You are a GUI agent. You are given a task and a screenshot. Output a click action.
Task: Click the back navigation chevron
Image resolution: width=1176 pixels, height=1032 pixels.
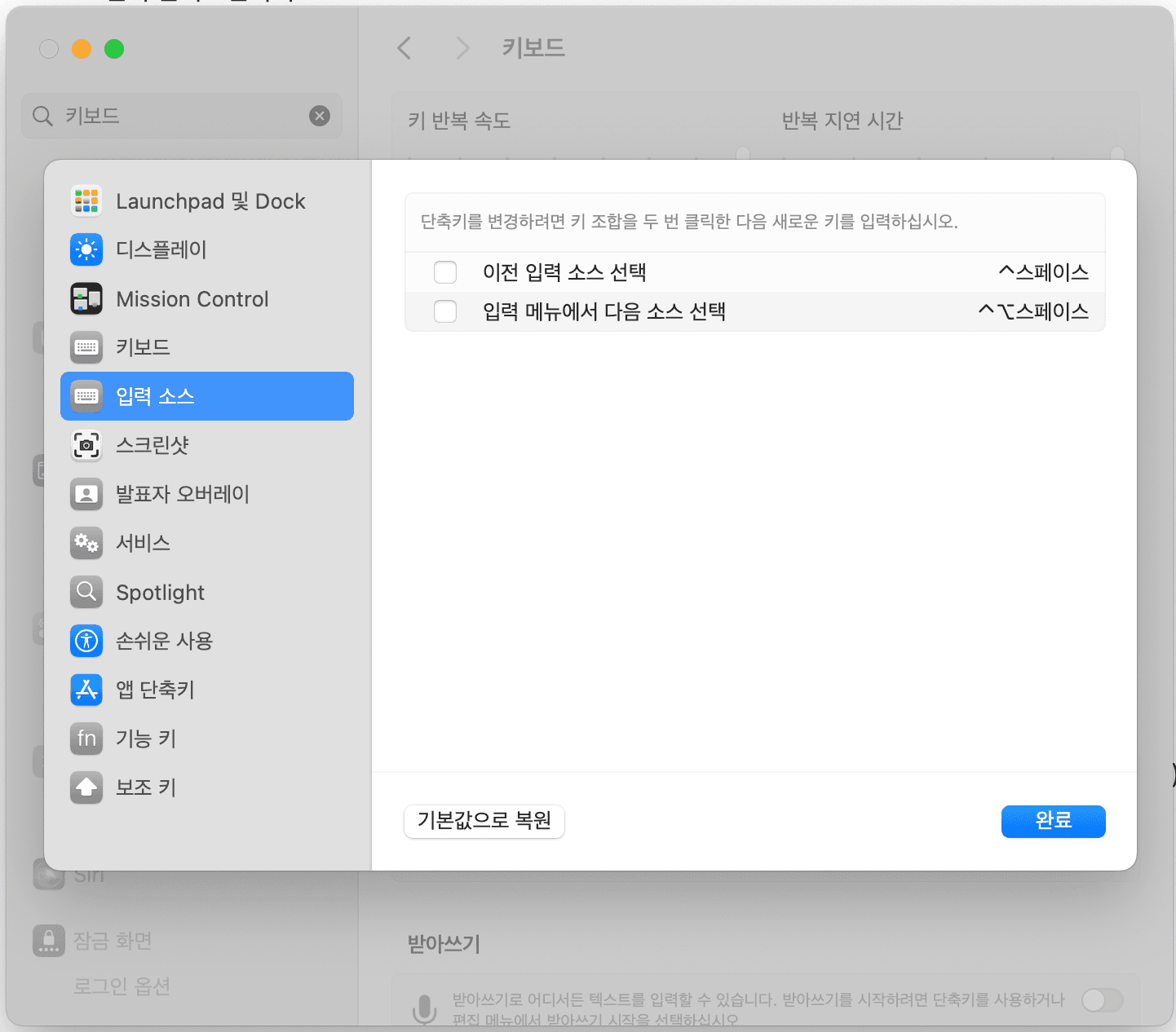tap(405, 48)
